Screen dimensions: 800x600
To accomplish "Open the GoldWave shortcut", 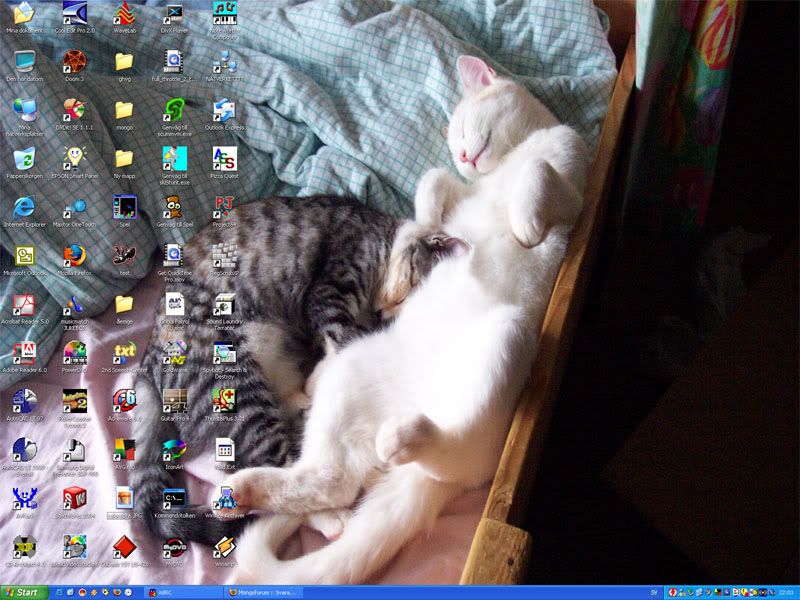I will 174,353.
